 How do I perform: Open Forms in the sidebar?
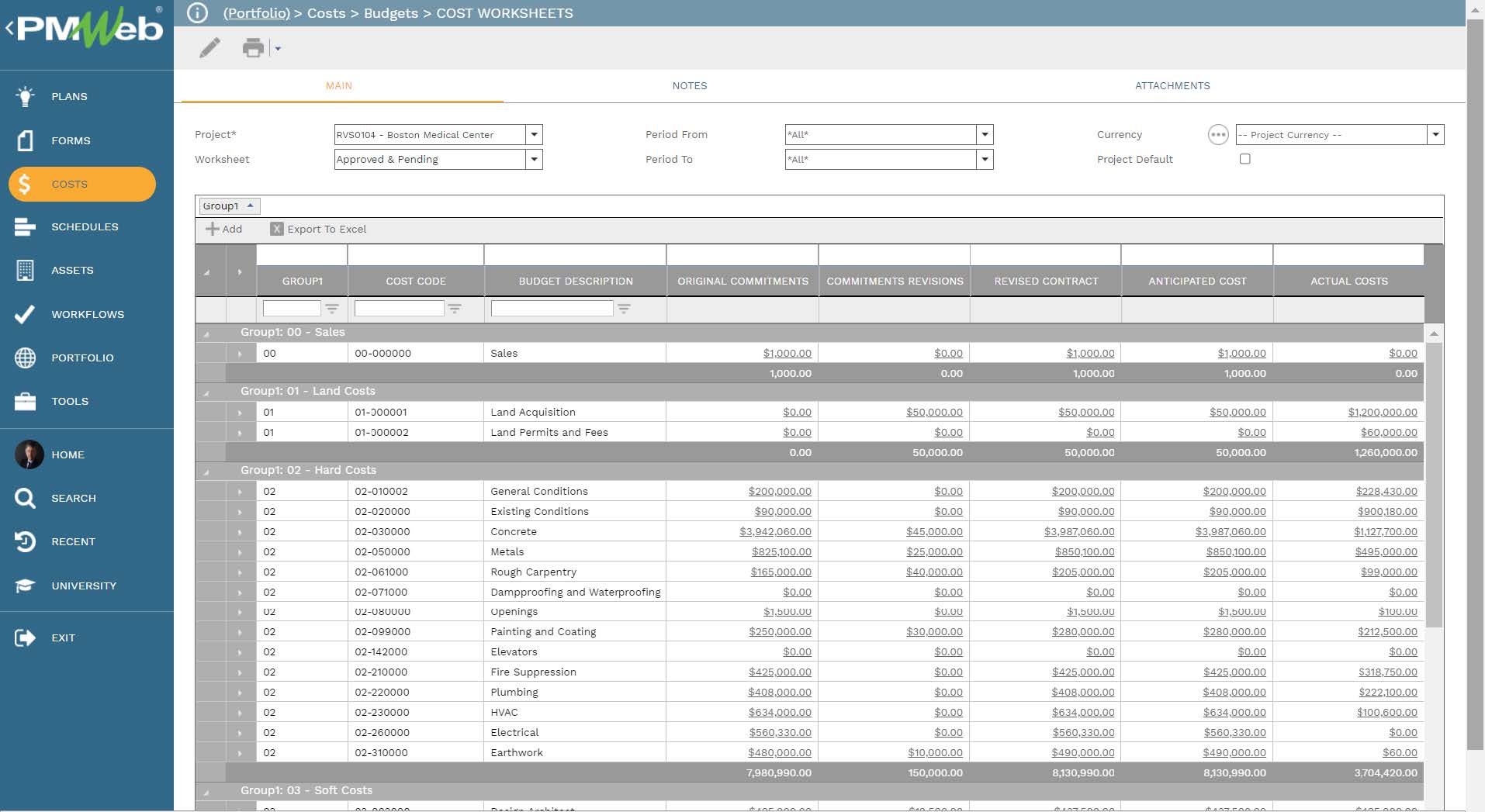tap(71, 140)
